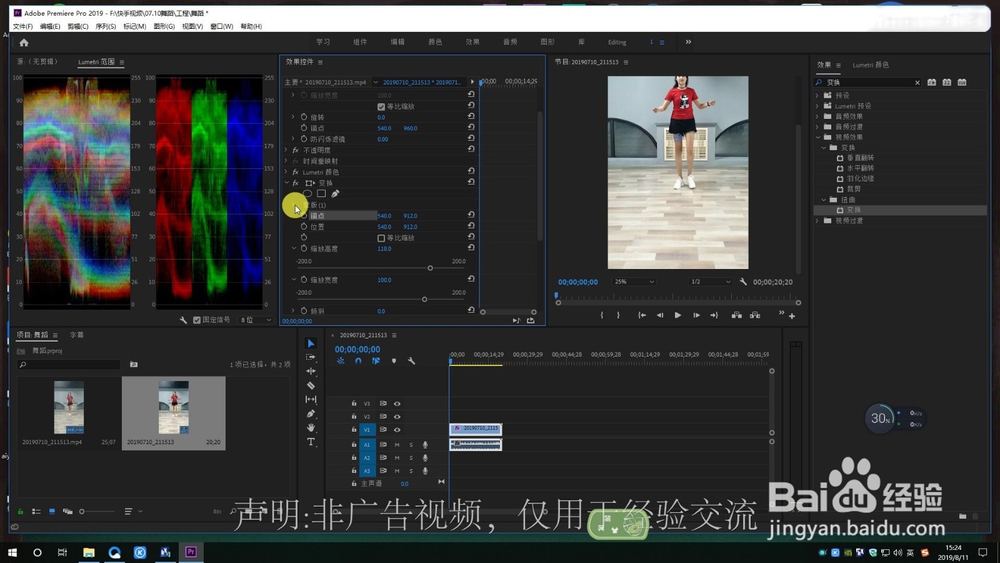
Task: Expand Lumetri 颜色 effect section
Action: (x=286, y=172)
